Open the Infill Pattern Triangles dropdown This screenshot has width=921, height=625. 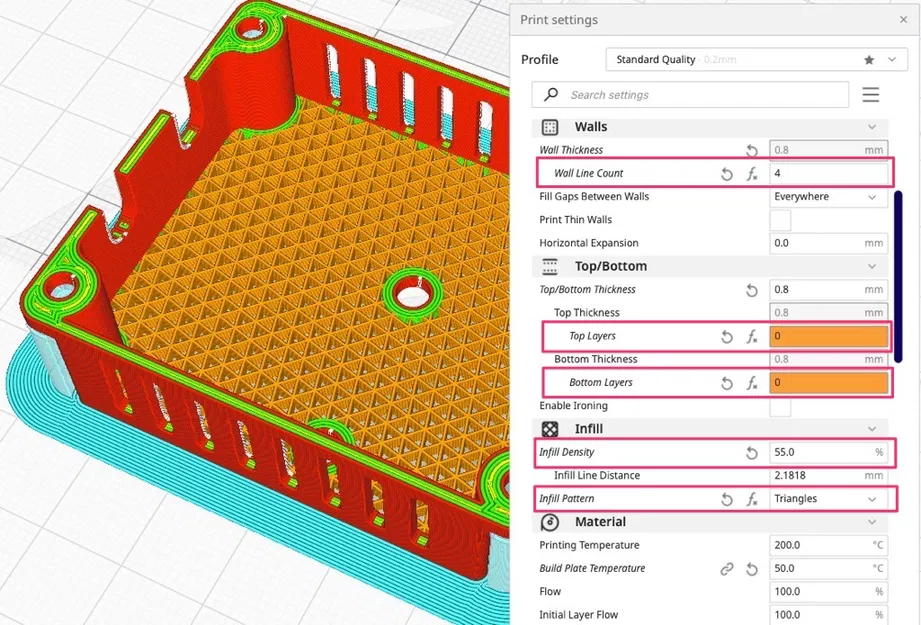click(829, 499)
